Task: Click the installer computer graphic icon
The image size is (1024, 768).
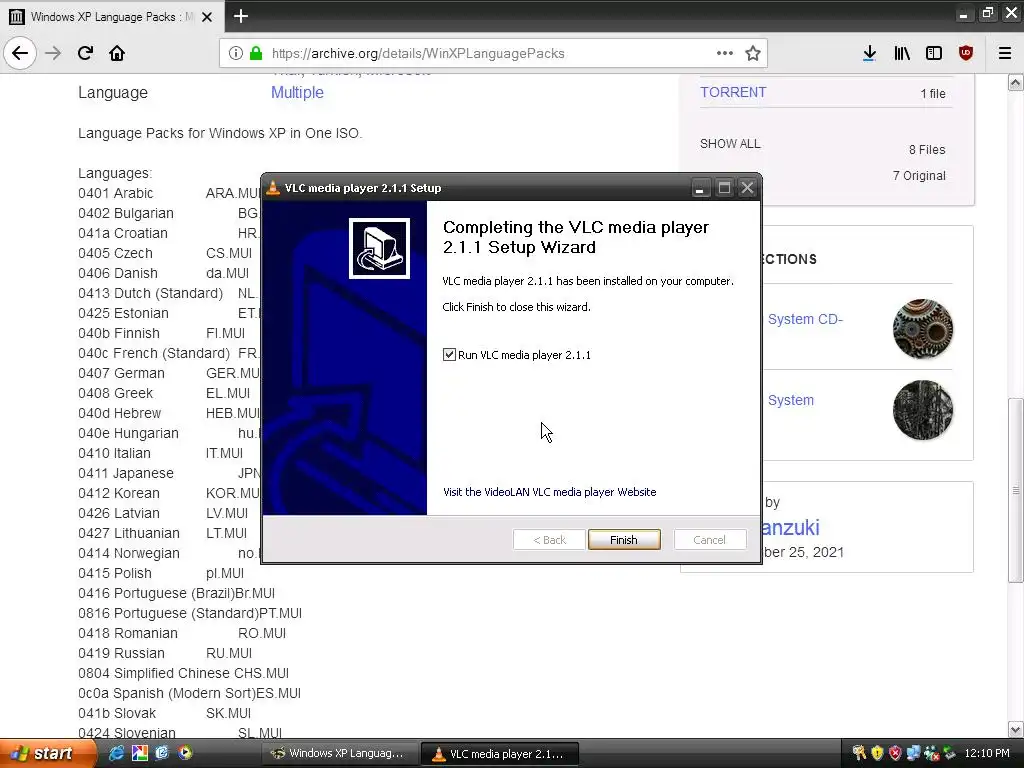Action: 379,248
